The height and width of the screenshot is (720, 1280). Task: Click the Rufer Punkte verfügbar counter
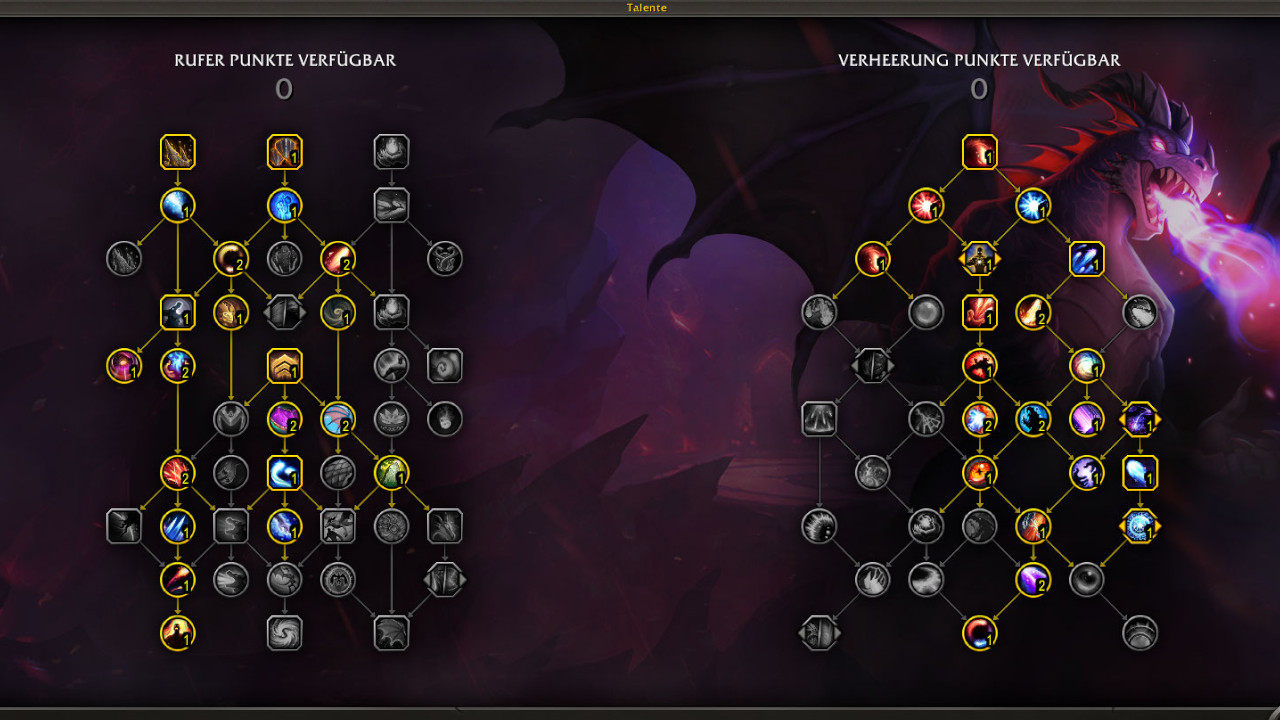click(284, 90)
